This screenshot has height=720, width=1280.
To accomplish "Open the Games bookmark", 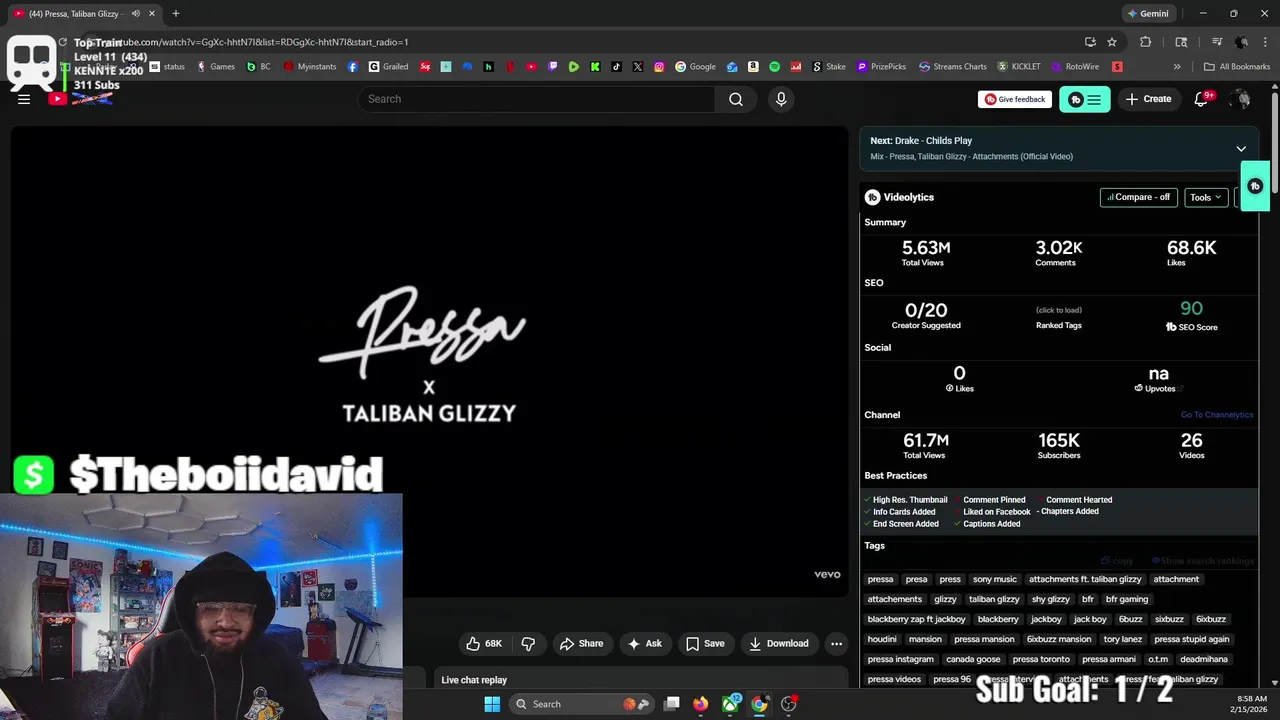I will coord(216,67).
